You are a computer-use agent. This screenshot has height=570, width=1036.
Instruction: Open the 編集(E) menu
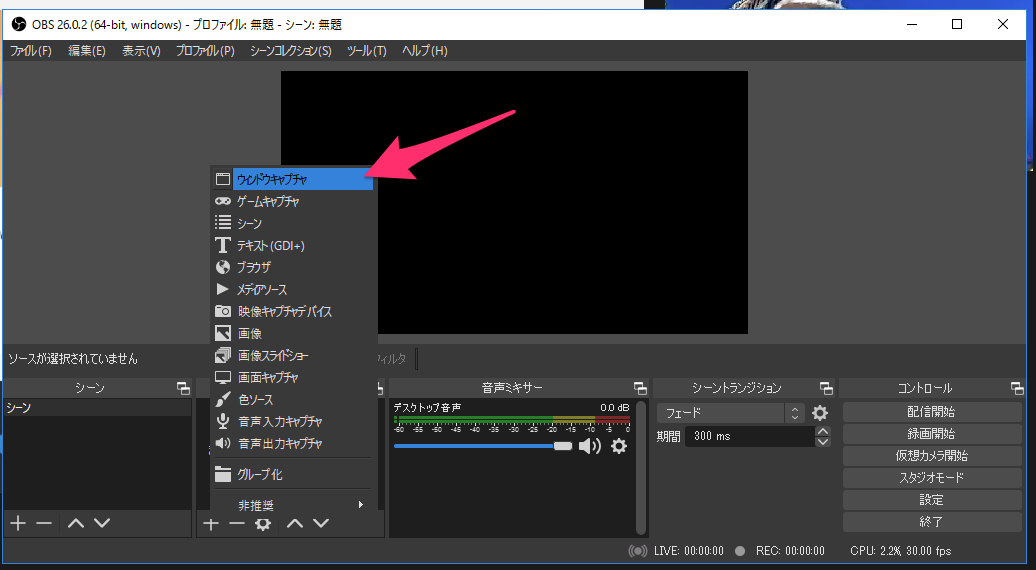click(87, 51)
